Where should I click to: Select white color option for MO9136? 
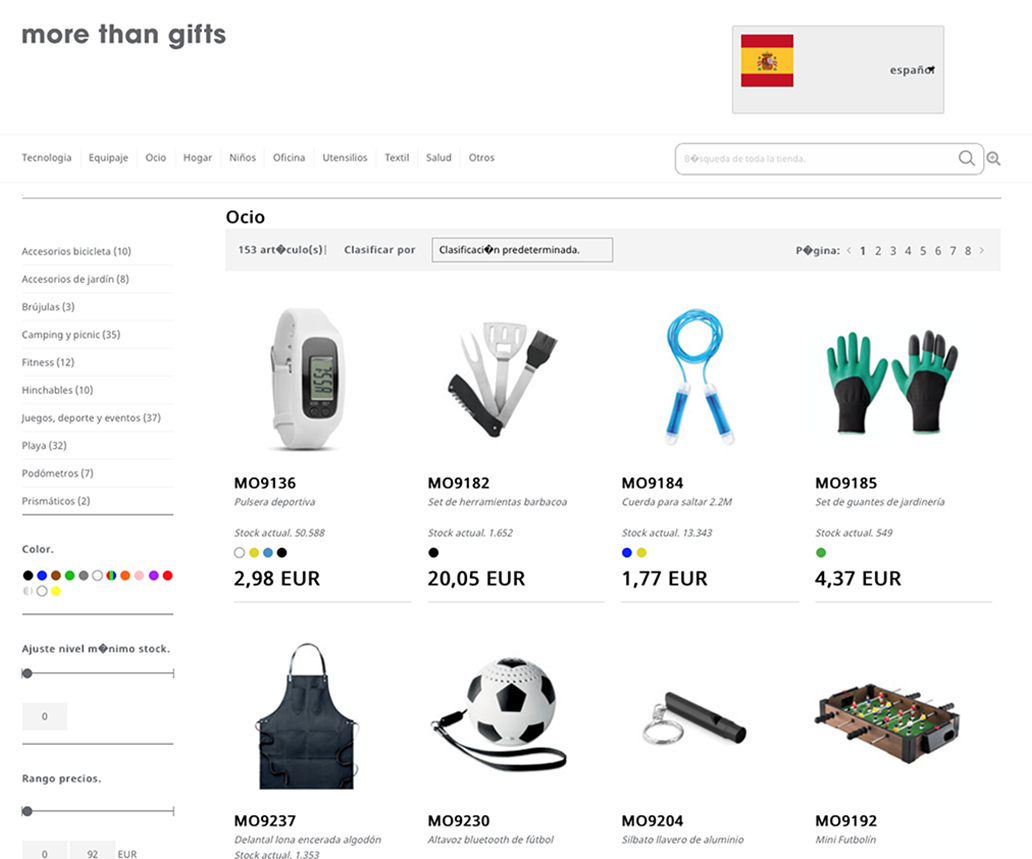point(240,553)
